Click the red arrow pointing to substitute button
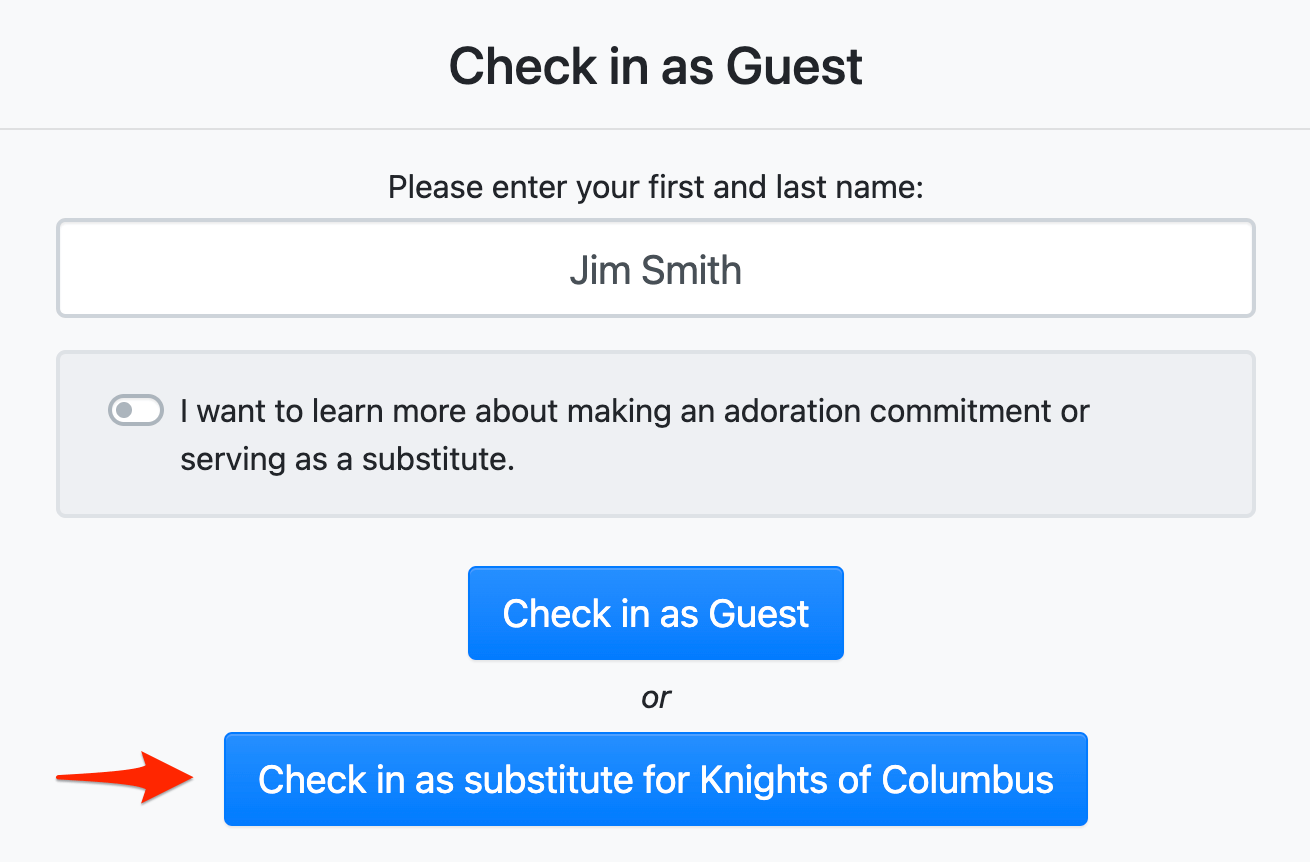The image size is (1310, 862). (124, 778)
